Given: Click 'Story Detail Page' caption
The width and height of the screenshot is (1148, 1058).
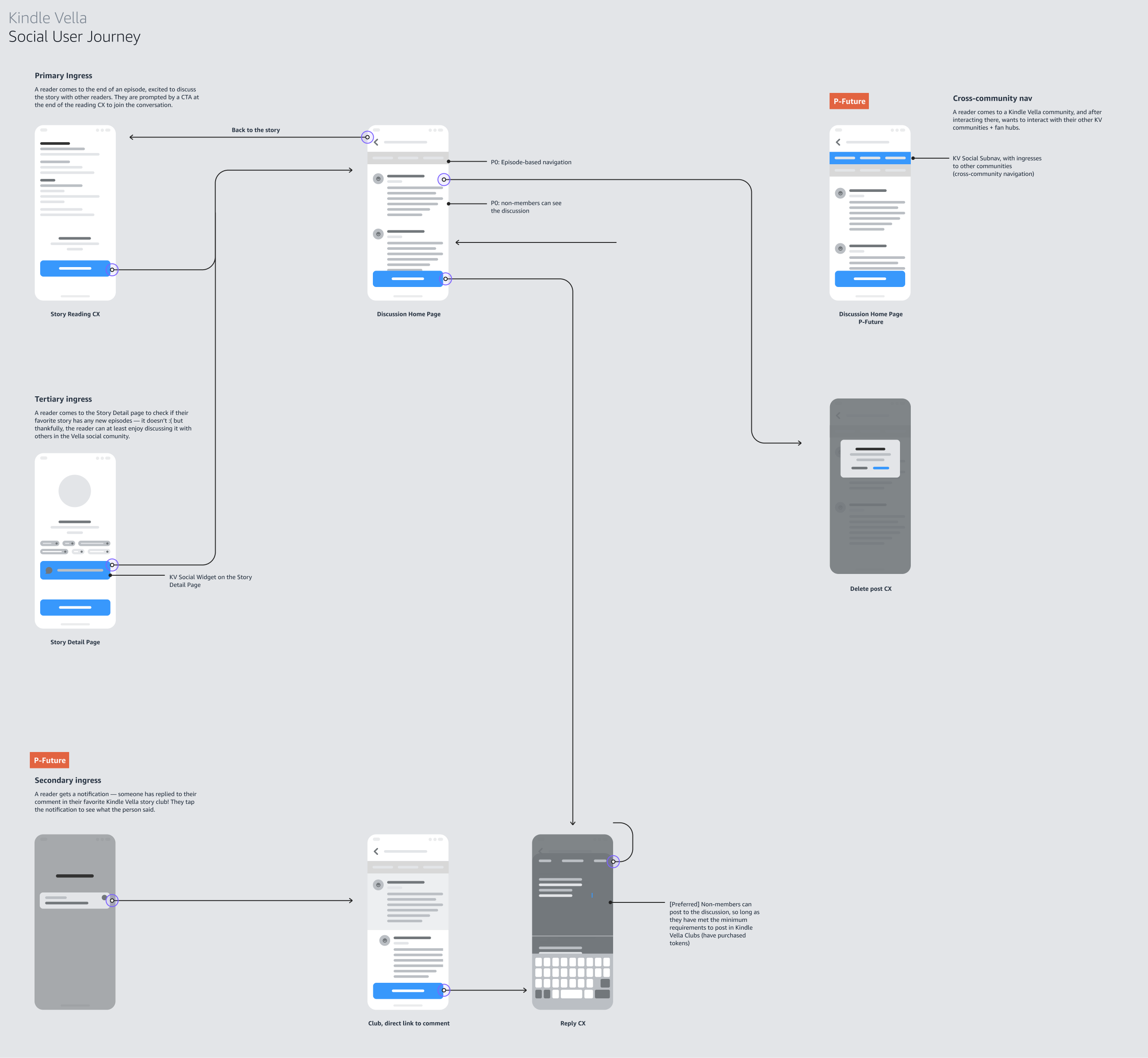Looking at the screenshot, I should point(75,642).
